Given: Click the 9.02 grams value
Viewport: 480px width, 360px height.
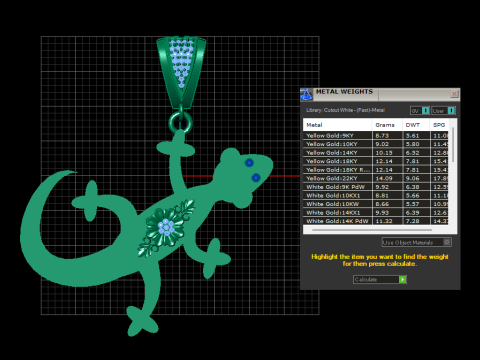Looking at the screenshot, I should point(382,144).
